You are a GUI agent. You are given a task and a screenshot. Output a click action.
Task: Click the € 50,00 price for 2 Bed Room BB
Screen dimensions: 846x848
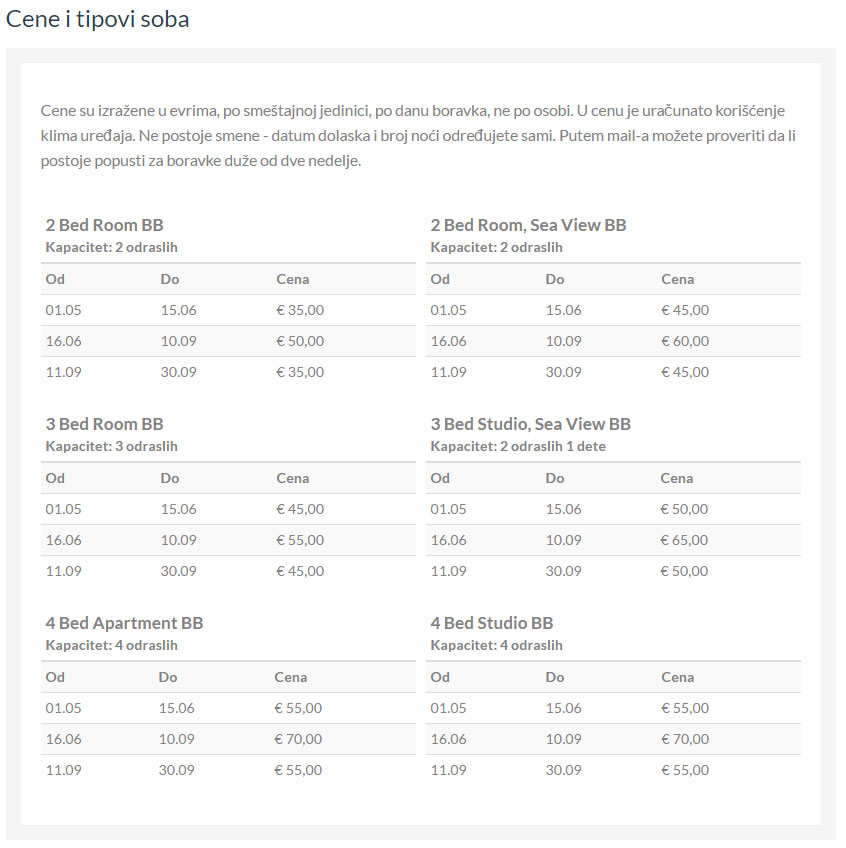pyautogui.click(x=300, y=341)
